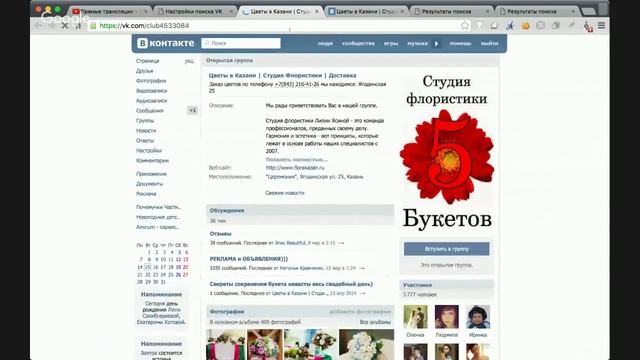Image resolution: width=640 pixels, height=360 pixels.
Task: Click the search field in VK header
Action: pyautogui.click(x=241, y=43)
